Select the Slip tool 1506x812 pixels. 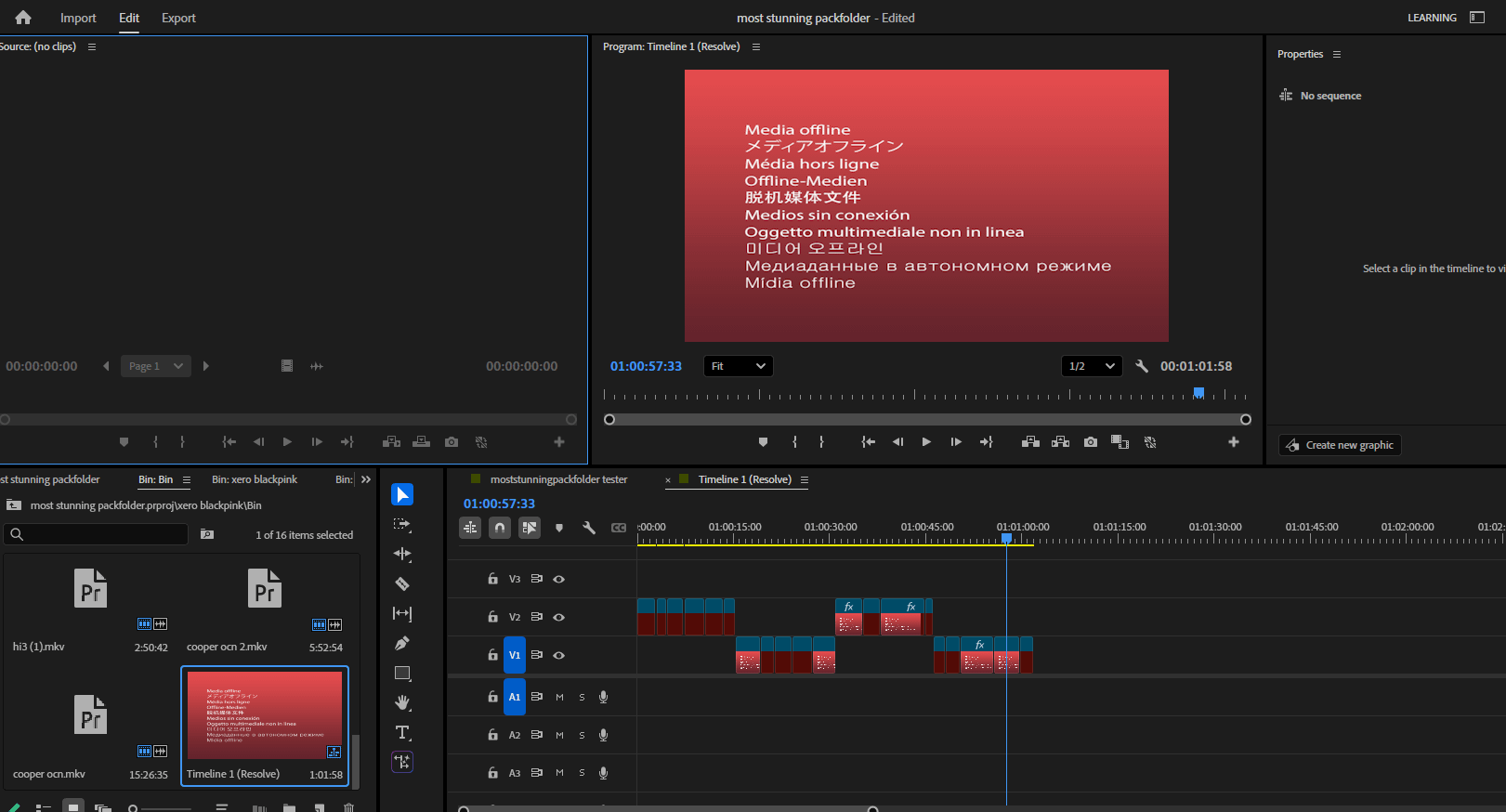coord(402,613)
